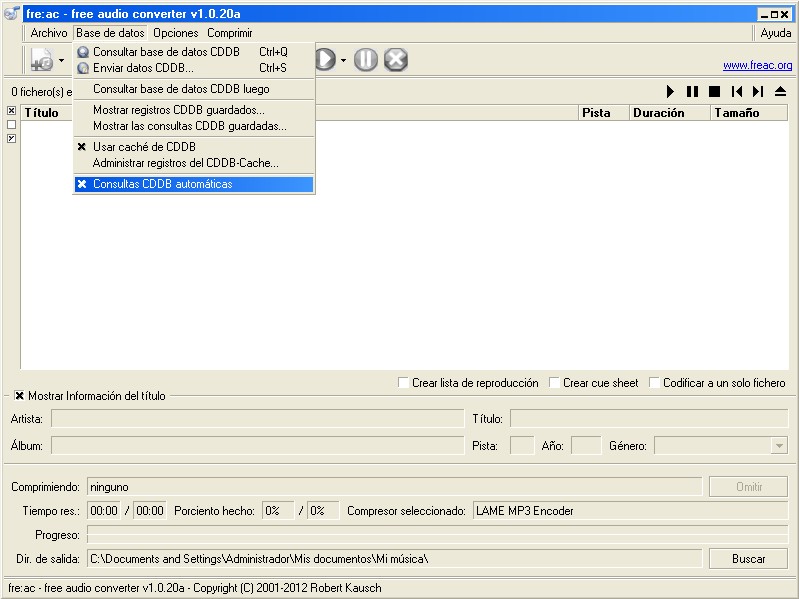799x599 pixels.
Task: Stop encoding with the X toolbar button
Action: coord(396,60)
